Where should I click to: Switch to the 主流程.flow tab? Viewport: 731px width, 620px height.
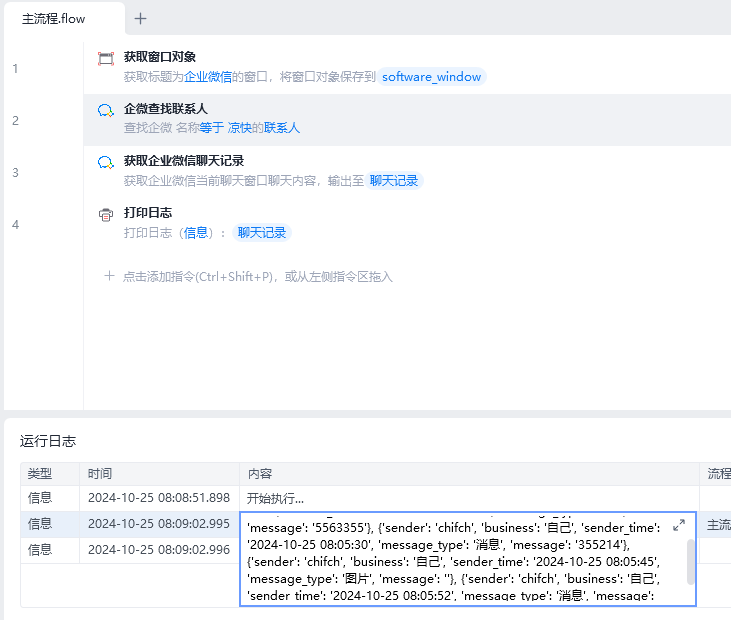pyautogui.click(x=54, y=18)
